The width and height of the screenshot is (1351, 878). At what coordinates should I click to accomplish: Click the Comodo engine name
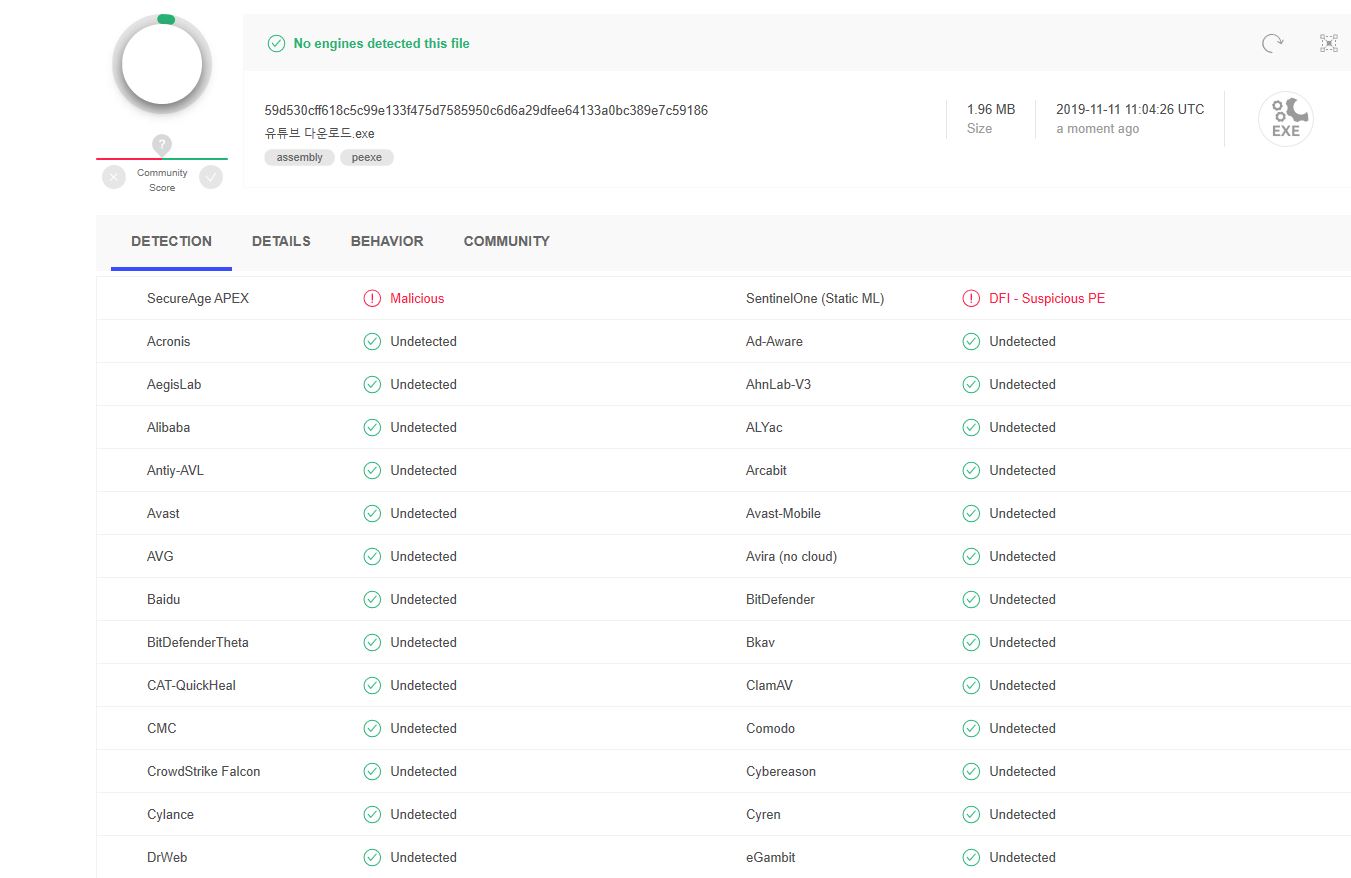771,728
